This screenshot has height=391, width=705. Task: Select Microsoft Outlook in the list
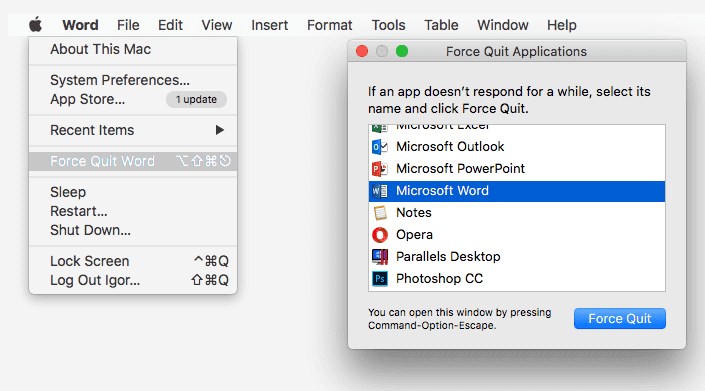pos(517,147)
